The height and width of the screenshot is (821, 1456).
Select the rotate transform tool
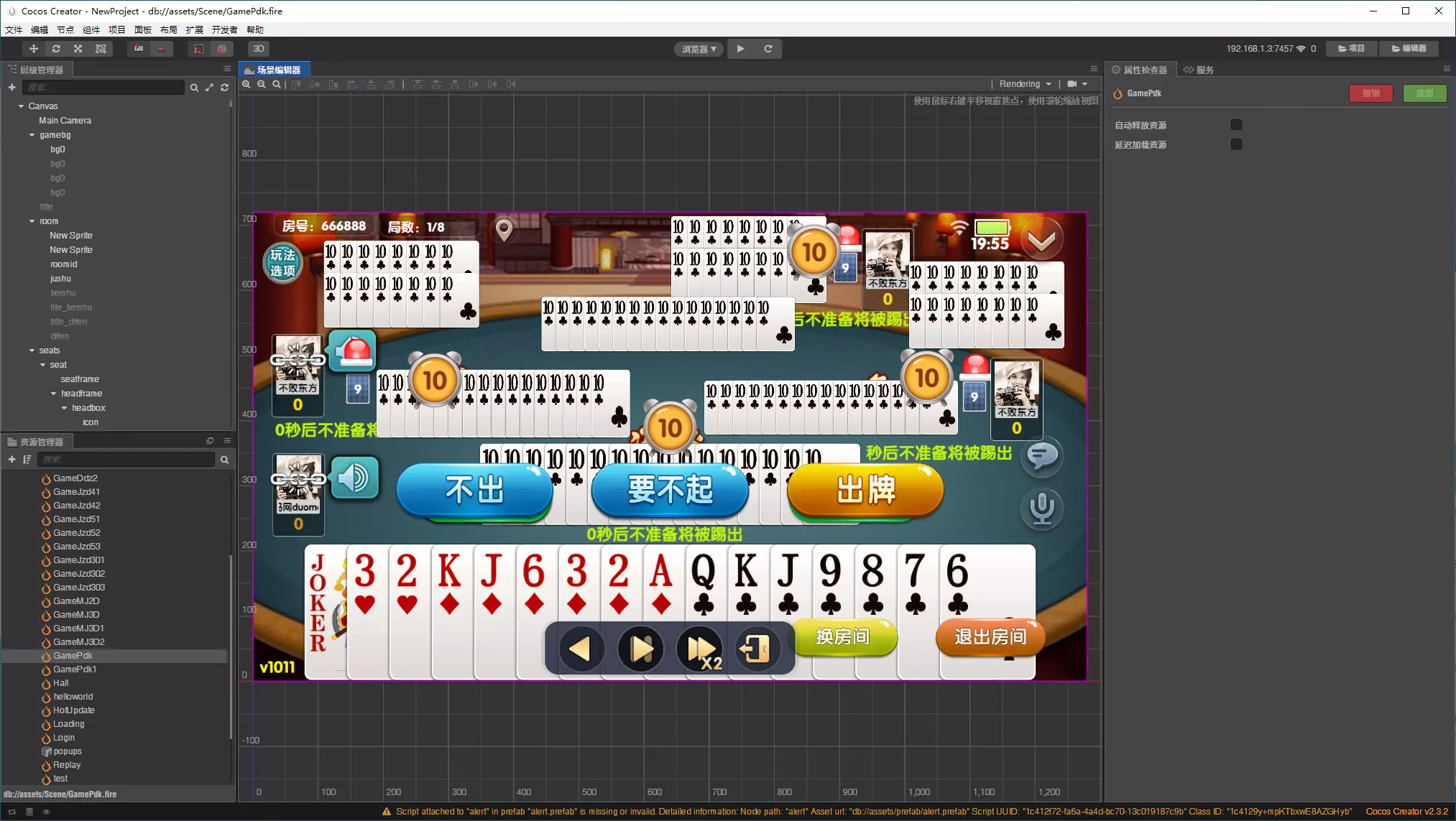pyautogui.click(x=56, y=49)
